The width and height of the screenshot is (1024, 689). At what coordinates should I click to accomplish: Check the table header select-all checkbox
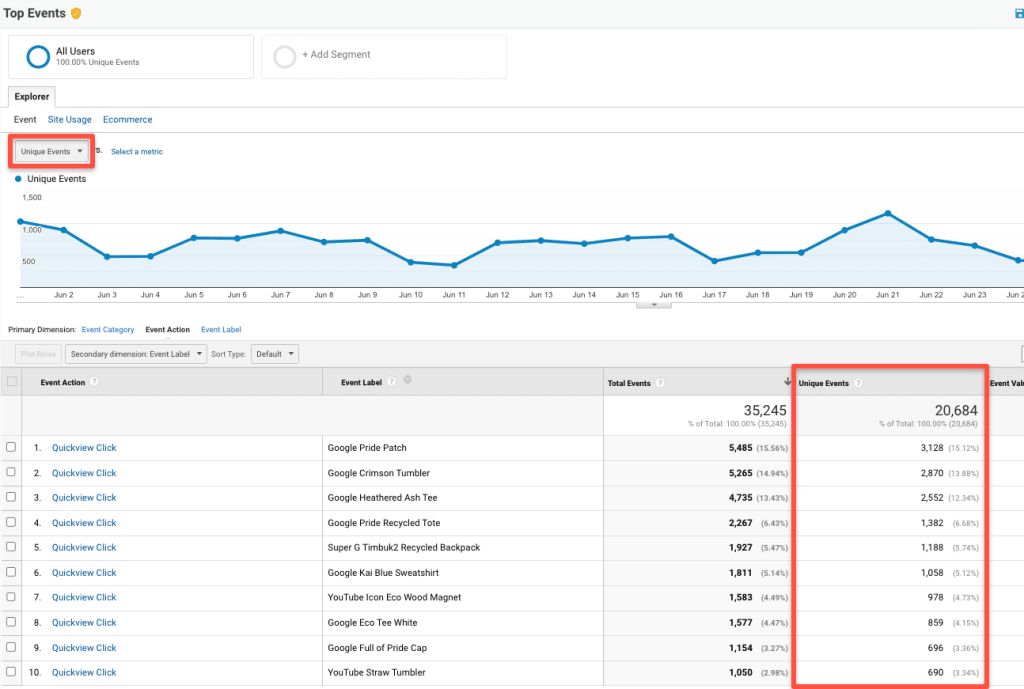pos(13,382)
